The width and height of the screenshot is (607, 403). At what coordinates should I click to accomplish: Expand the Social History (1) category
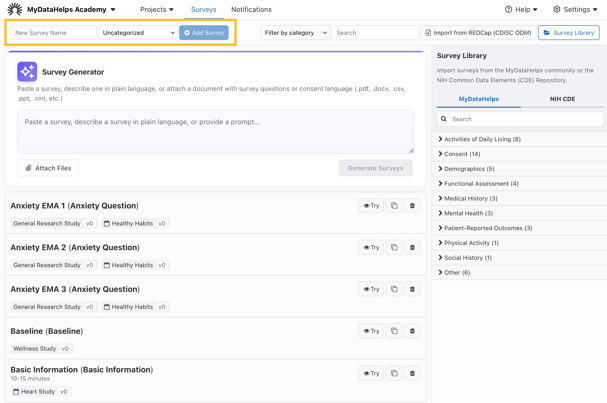519,258
